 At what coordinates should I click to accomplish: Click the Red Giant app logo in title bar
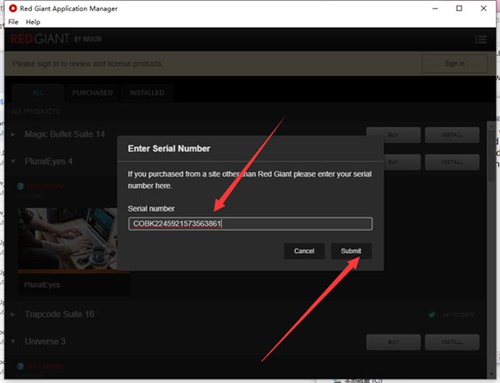13,8
